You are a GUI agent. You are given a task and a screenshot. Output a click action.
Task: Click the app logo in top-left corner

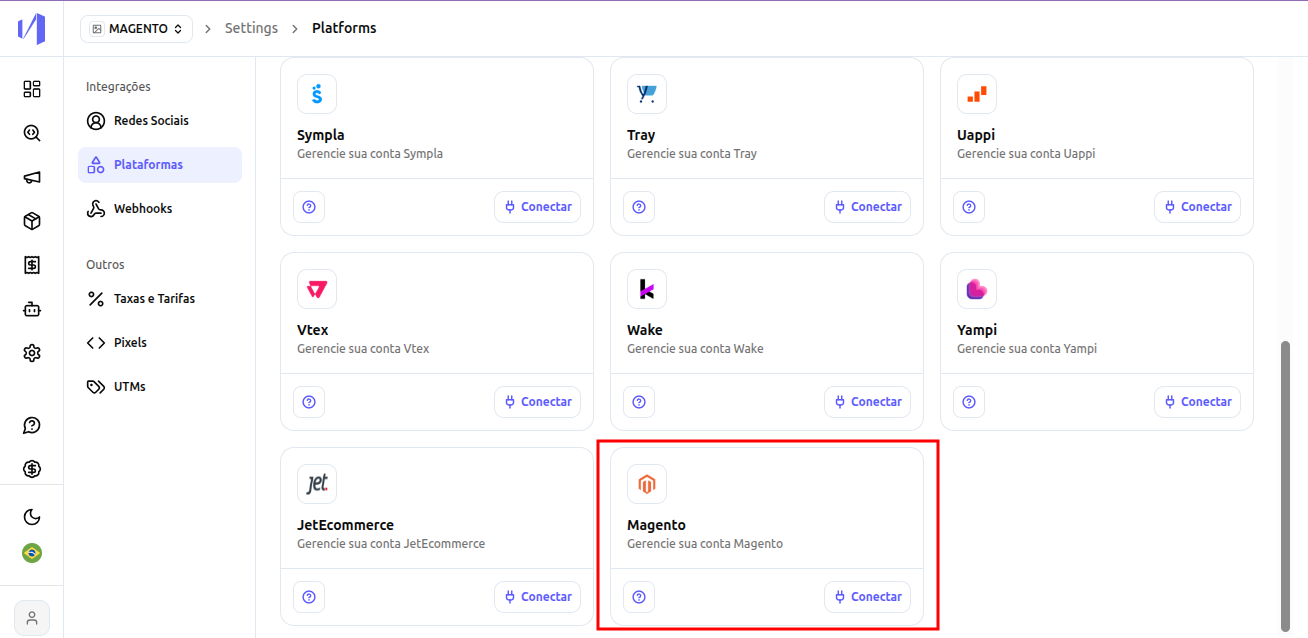click(x=32, y=28)
